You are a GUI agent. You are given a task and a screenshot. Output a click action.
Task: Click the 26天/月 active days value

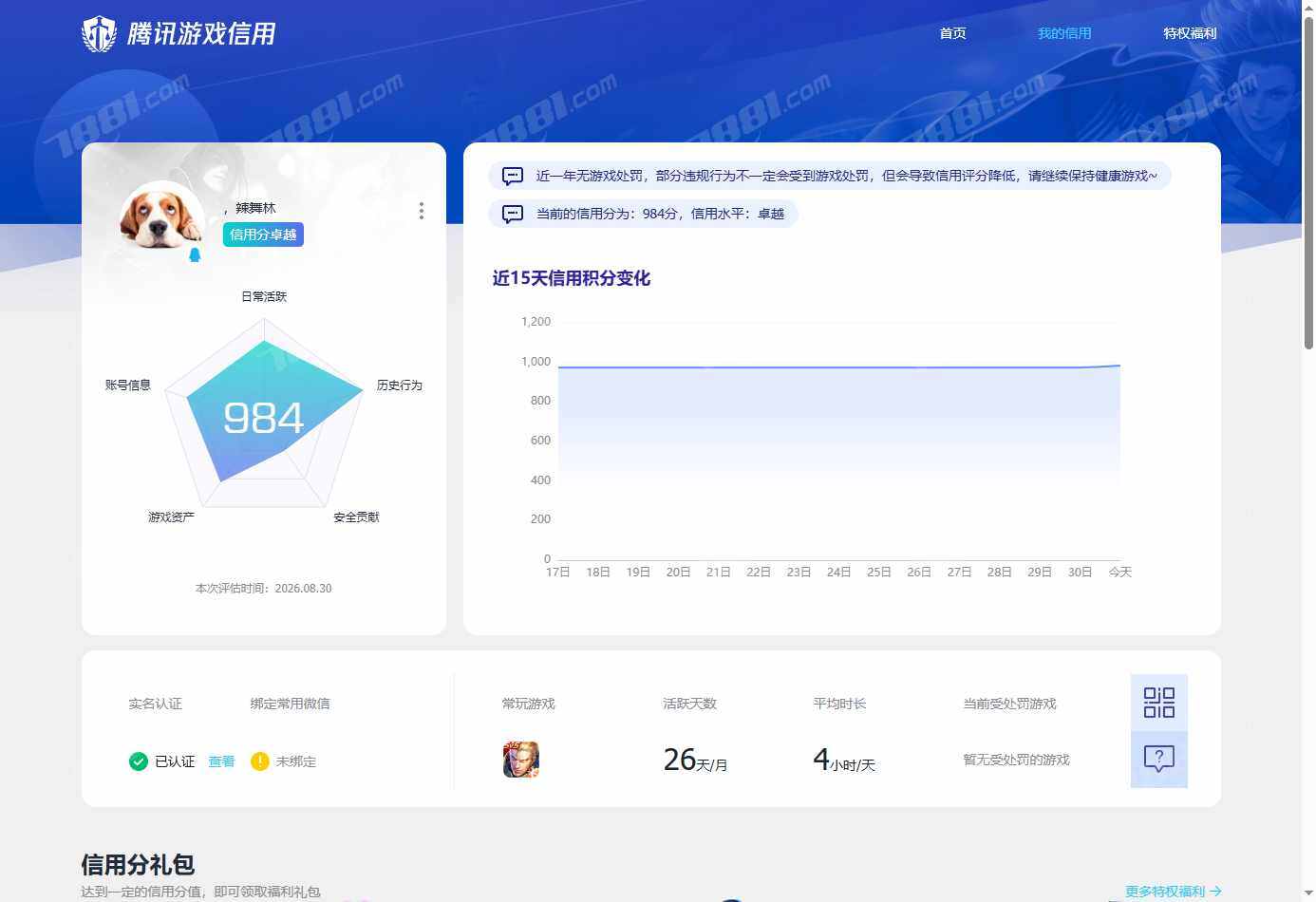point(695,760)
